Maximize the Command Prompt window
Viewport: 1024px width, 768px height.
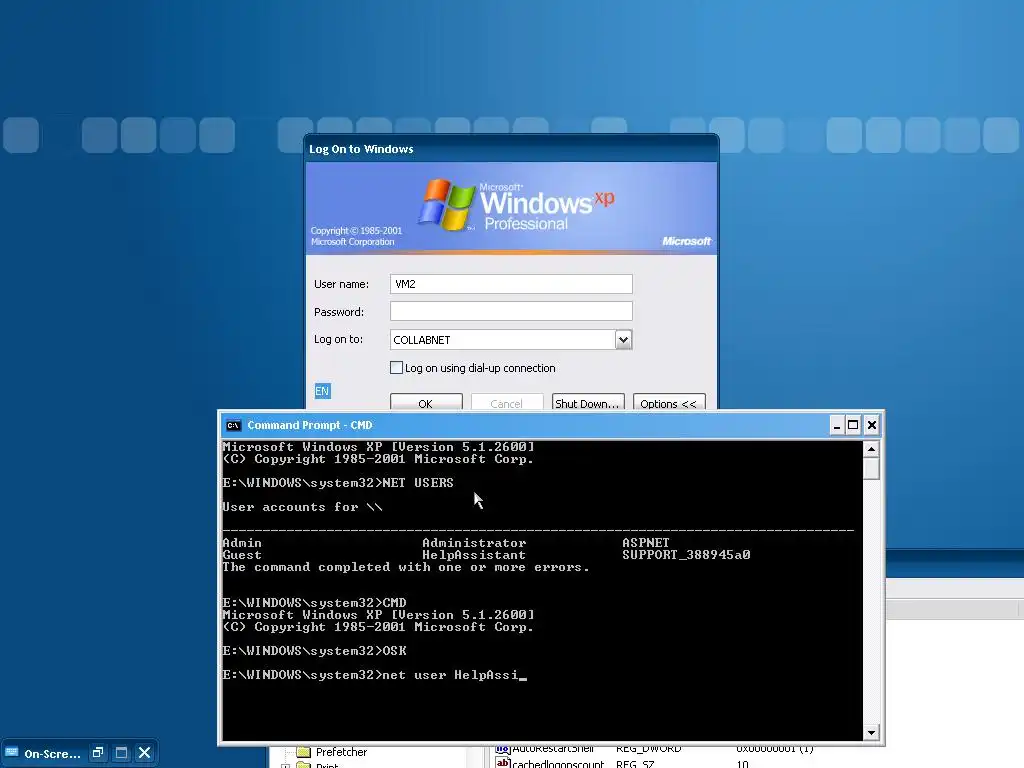click(853, 425)
